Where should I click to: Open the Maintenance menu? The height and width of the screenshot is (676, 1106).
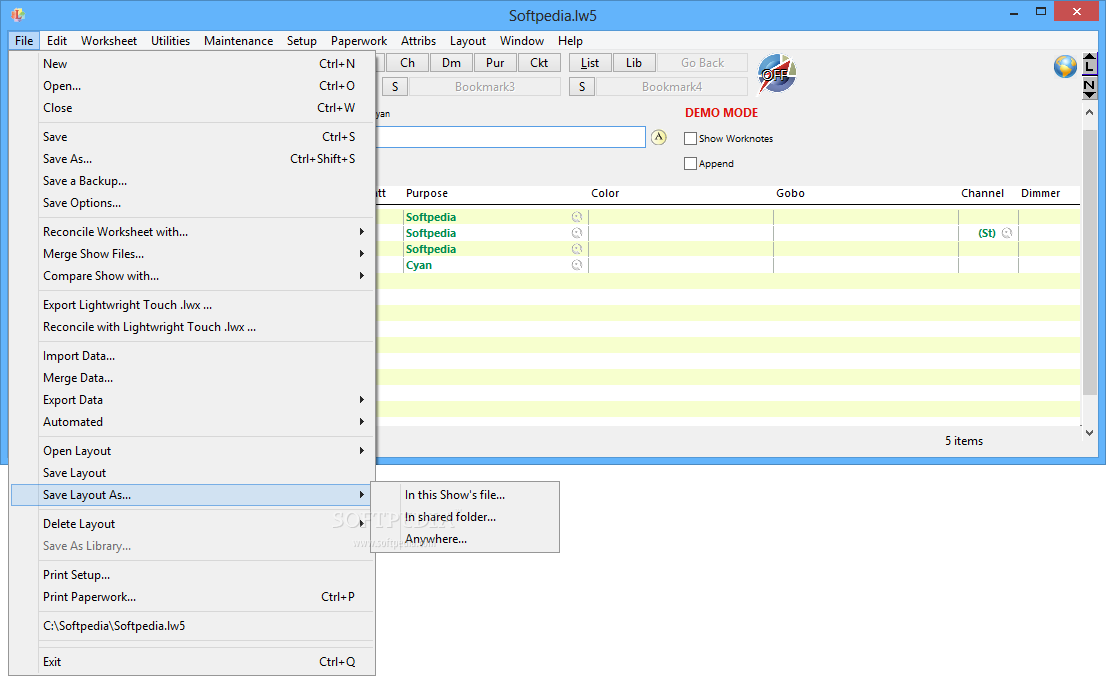tap(238, 40)
